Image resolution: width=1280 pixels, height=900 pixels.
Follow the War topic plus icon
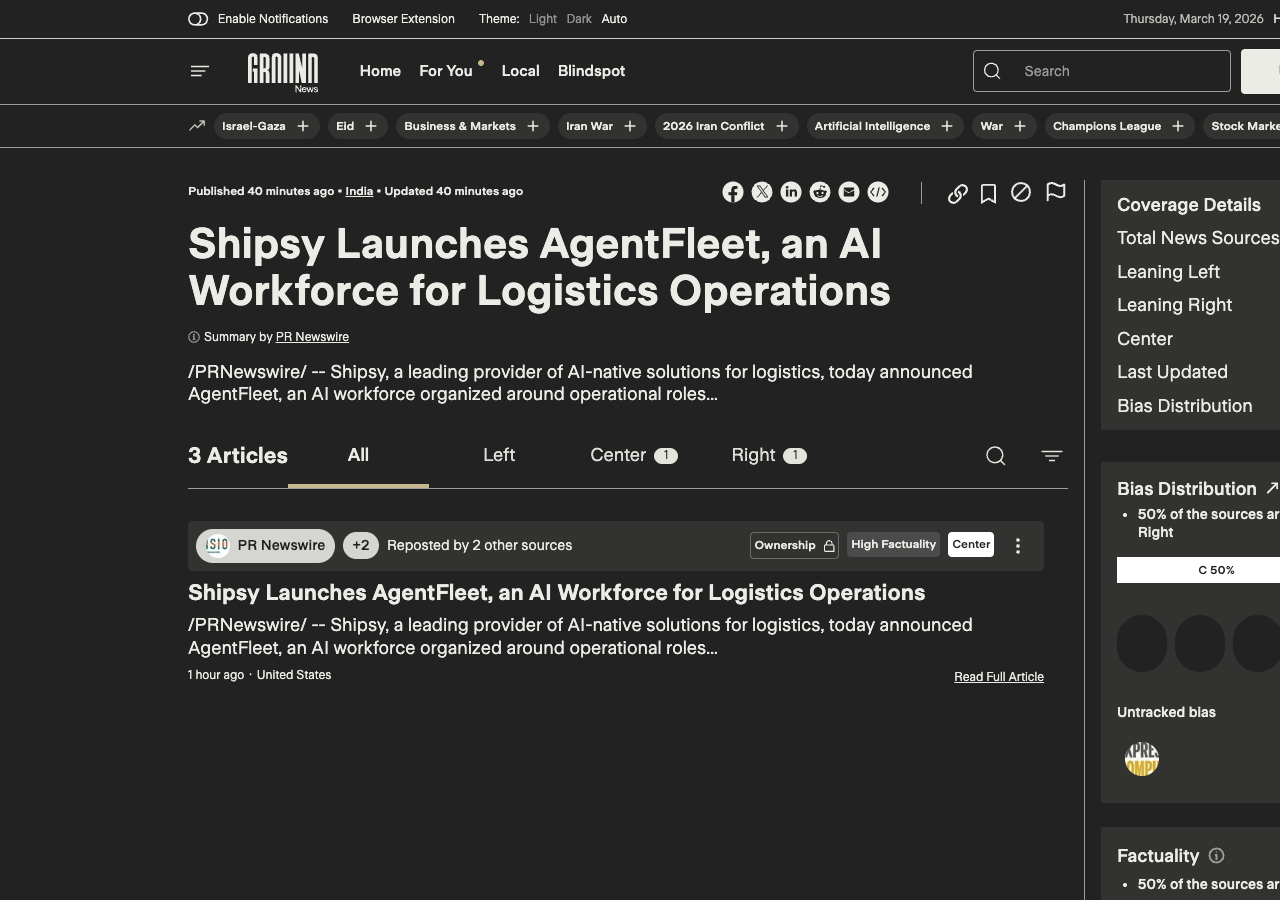(x=1020, y=126)
